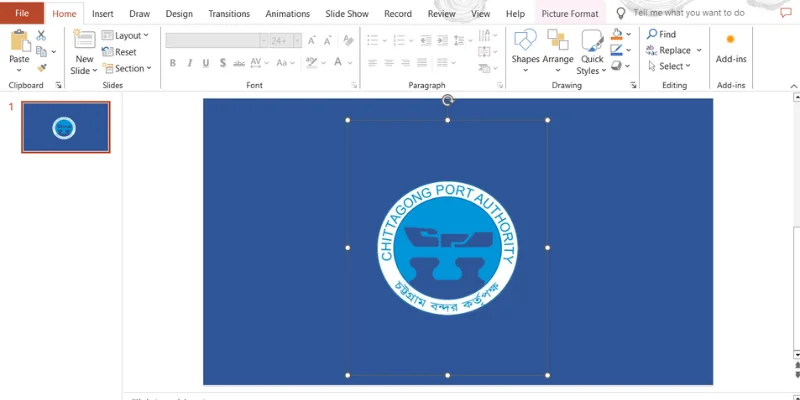The width and height of the screenshot is (800, 400).
Task: Switch to the Animations tab
Action: [x=287, y=14]
